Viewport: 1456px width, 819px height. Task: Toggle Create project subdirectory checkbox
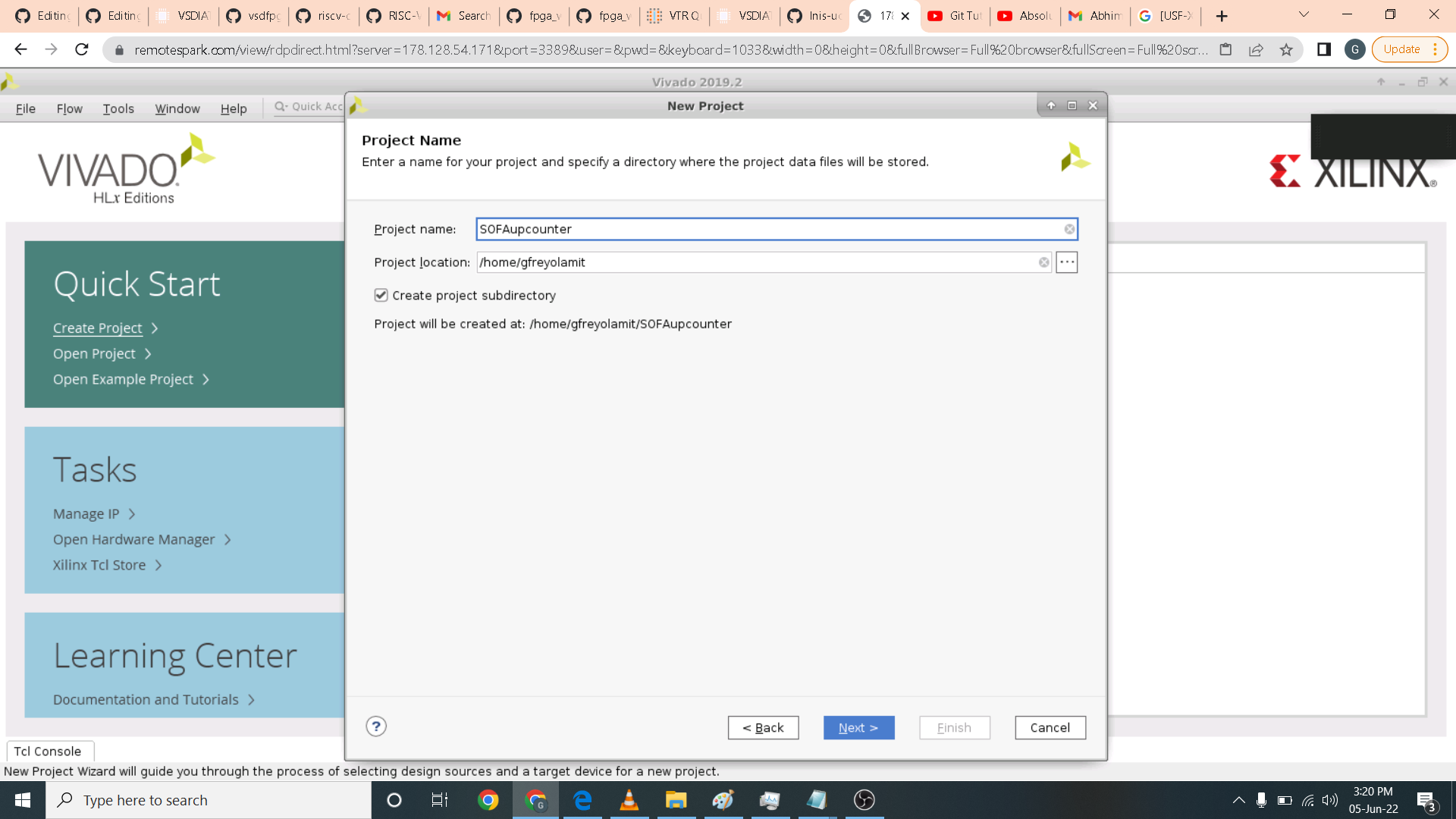tap(381, 295)
